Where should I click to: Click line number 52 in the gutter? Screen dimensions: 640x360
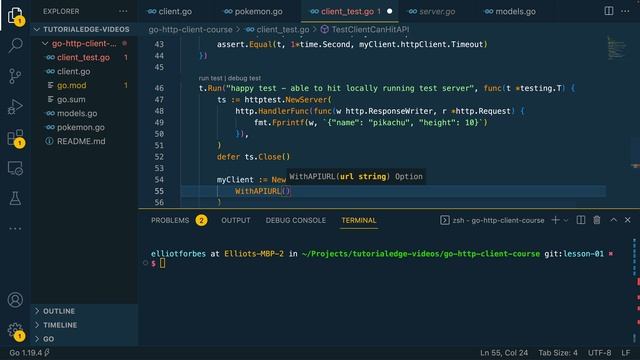[x=159, y=157]
